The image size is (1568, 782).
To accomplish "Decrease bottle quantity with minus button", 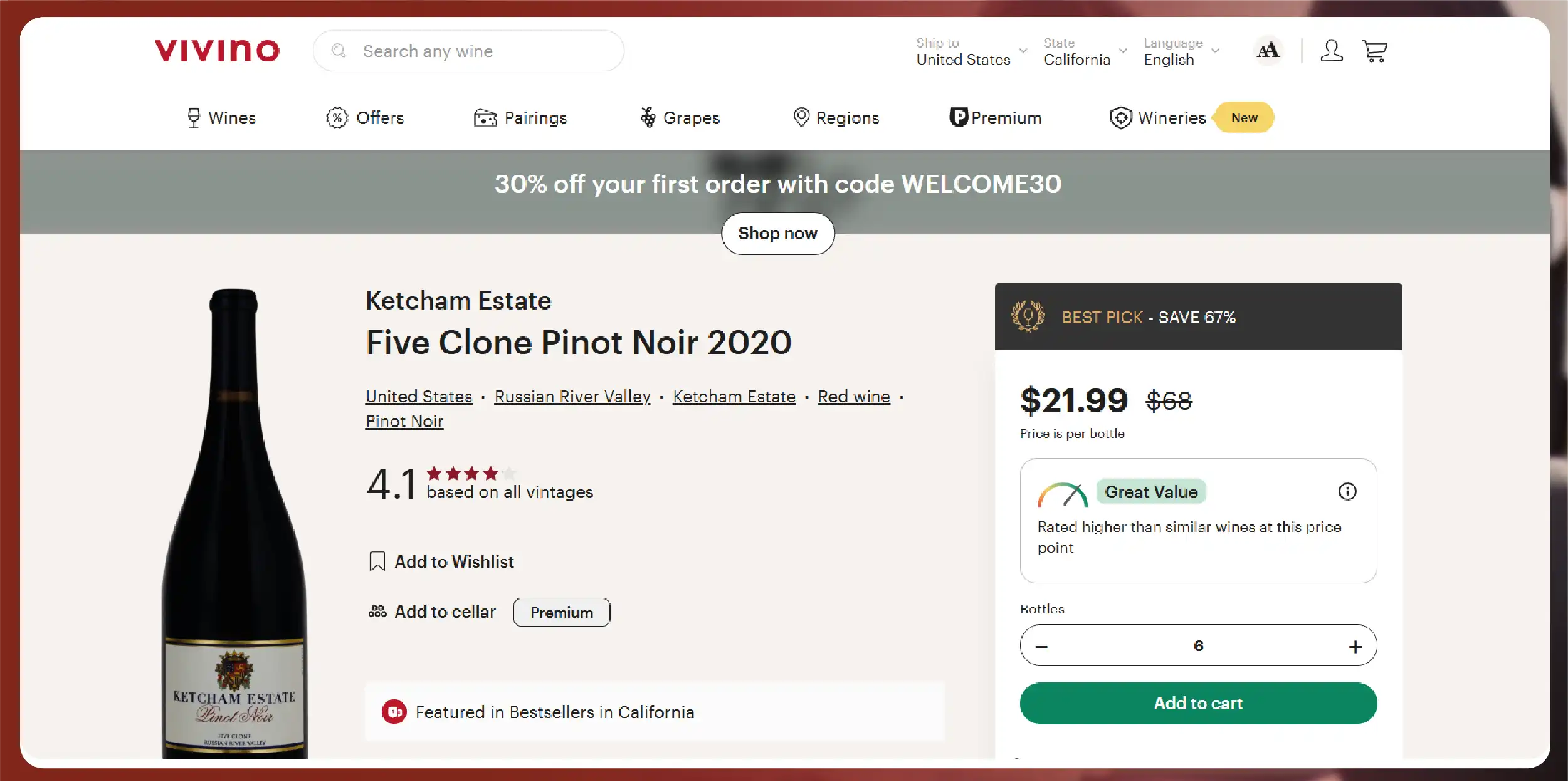I will (1041, 646).
